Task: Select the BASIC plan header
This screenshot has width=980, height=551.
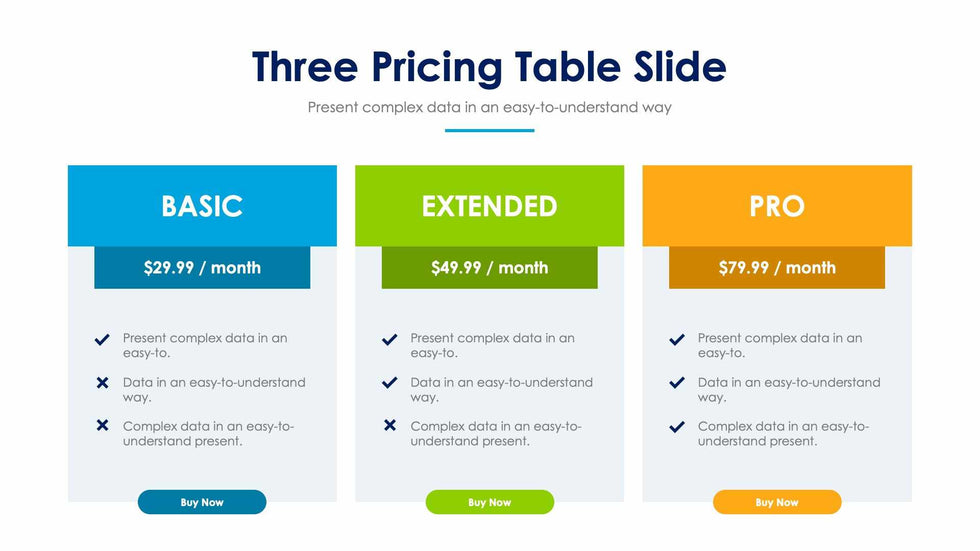Action: coord(202,206)
